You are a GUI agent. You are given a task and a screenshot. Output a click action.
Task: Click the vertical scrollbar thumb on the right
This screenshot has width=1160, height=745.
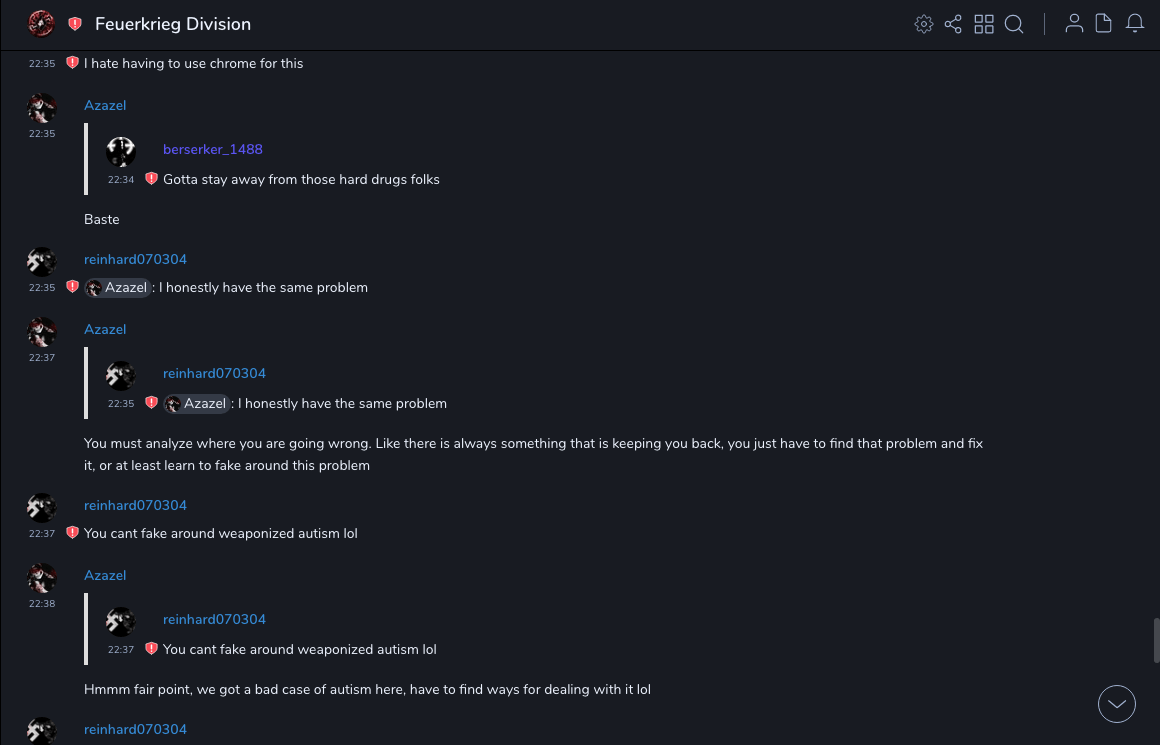pyautogui.click(x=1156, y=640)
